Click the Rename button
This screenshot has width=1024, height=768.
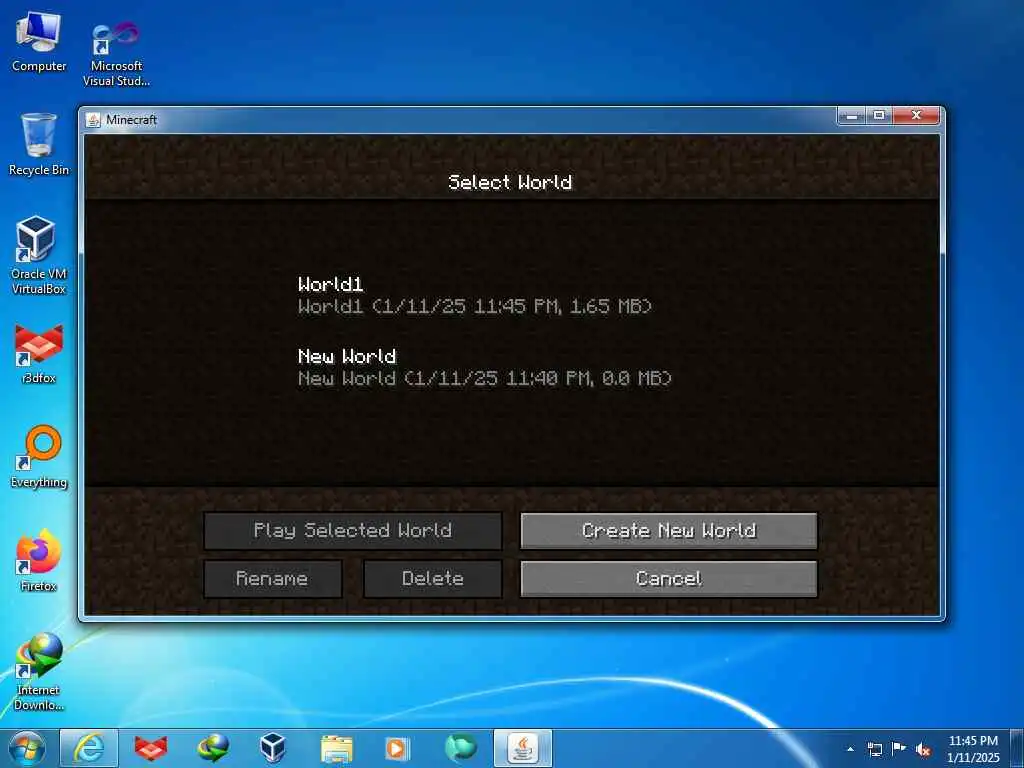272,579
